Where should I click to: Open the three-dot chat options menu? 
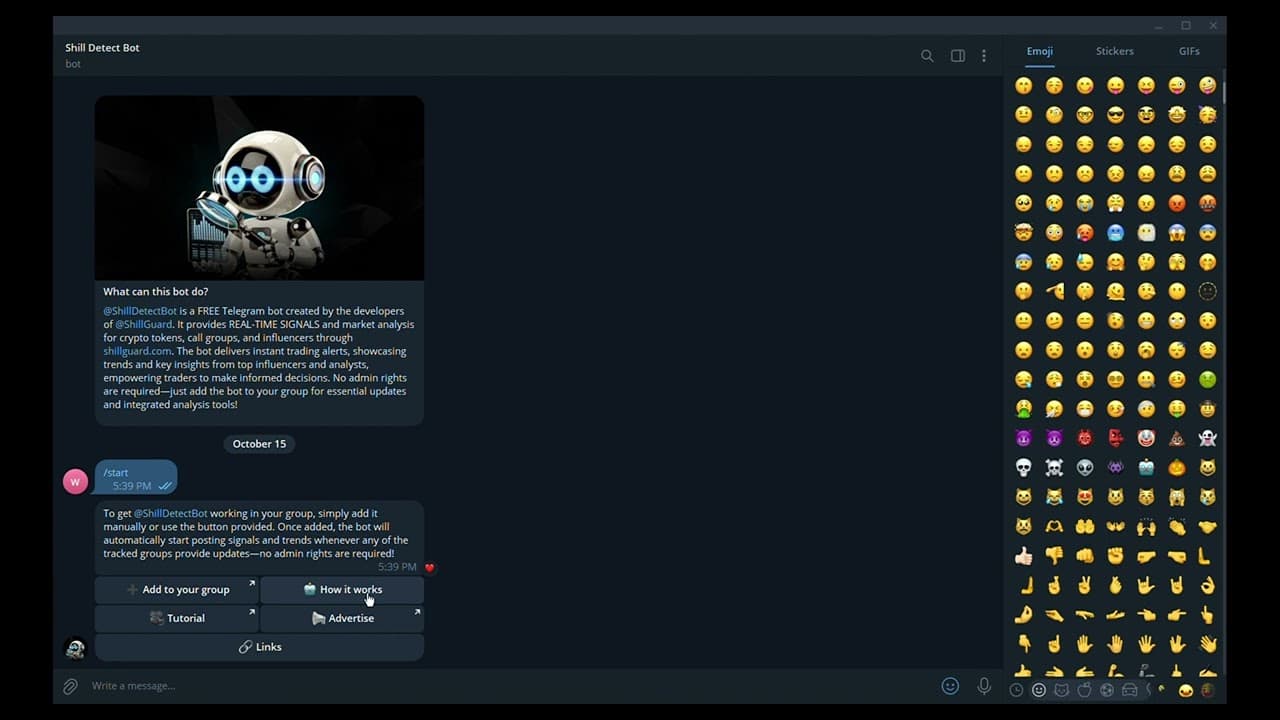[x=984, y=56]
